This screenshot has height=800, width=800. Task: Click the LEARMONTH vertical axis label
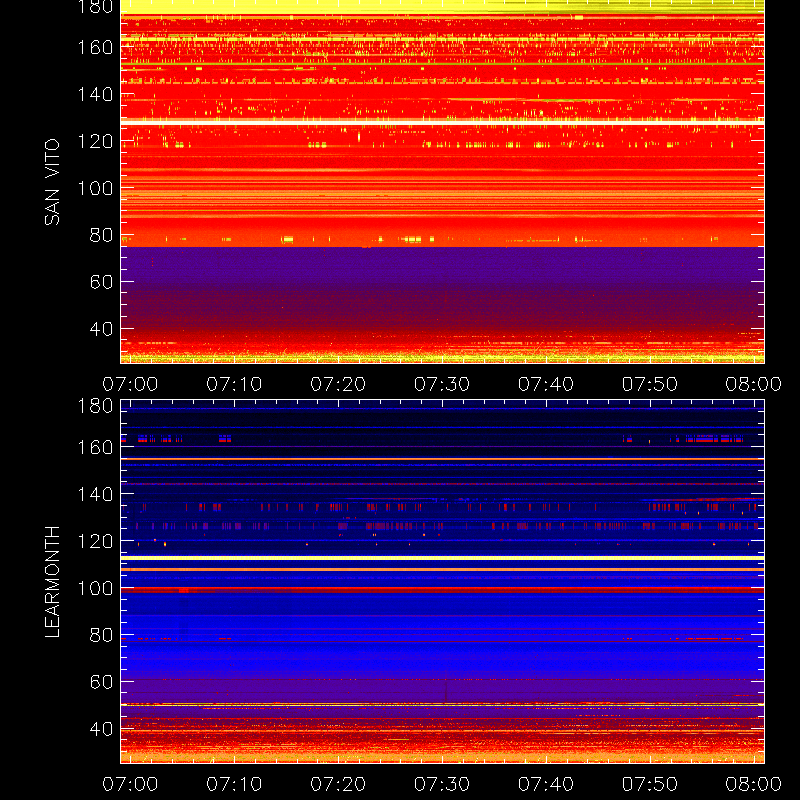click(52, 582)
